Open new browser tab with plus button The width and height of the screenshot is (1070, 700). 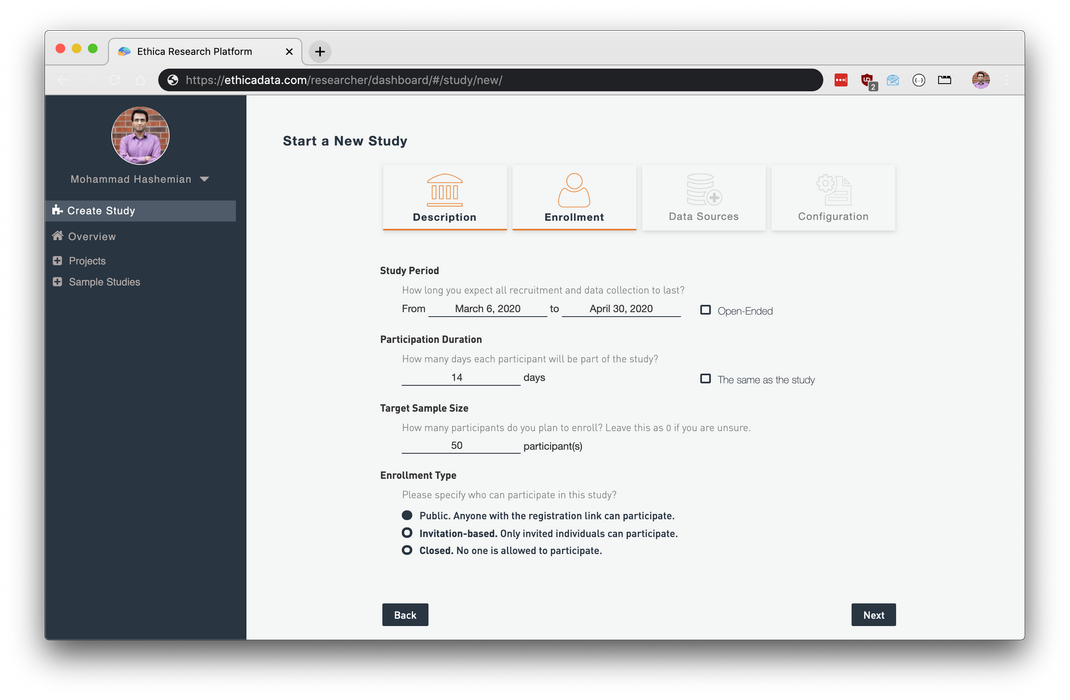319,52
